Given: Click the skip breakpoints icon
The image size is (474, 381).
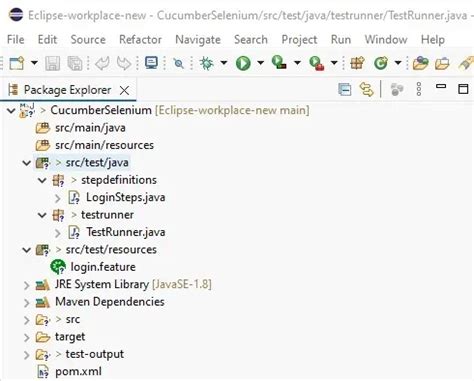Looking at the screenshot, I should point(178,63).
